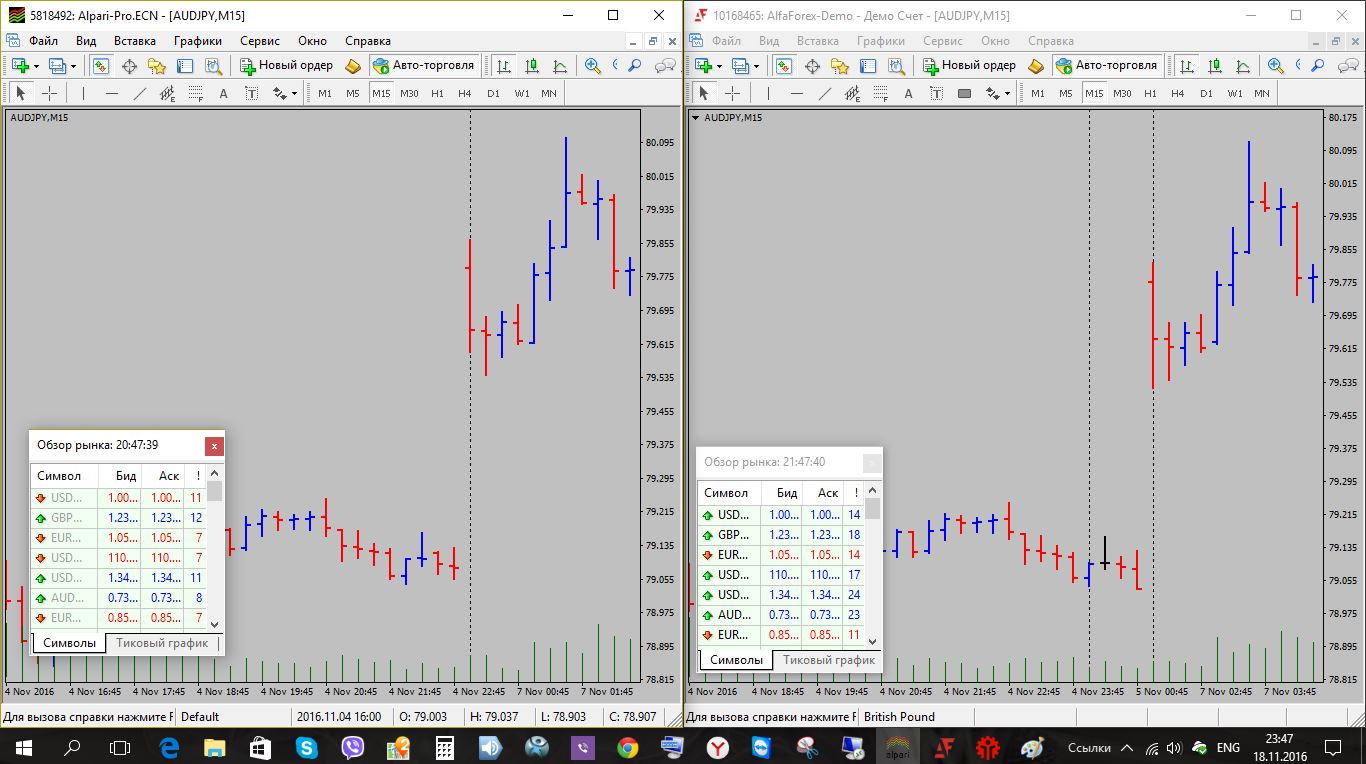Open new chart icon in Alpari window
This screenshot has height=764, width=1366.
[18, 65]
